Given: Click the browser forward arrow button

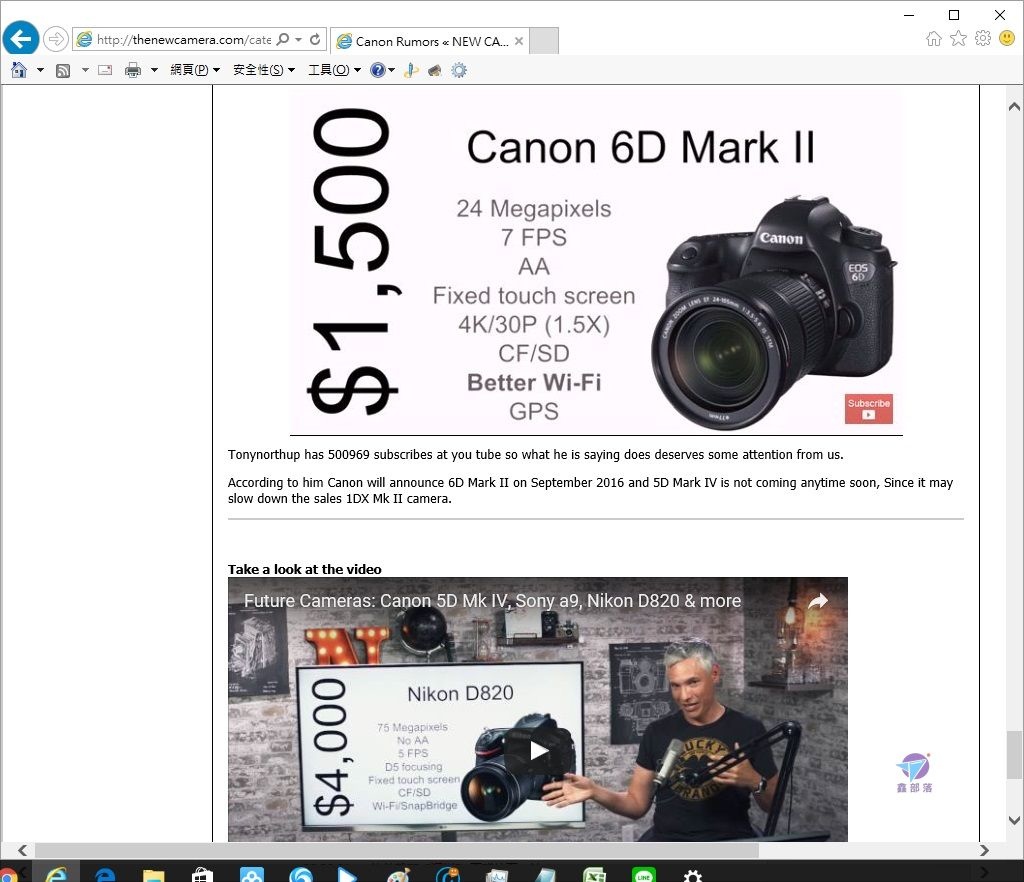Looking at the screenshot, I should [x=56, y=39].
